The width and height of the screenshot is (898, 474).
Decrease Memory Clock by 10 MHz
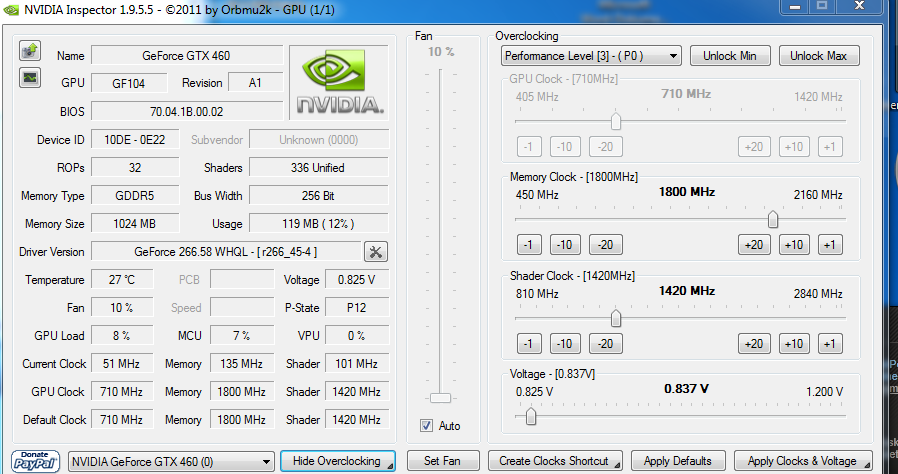pyautogui.click(x=565, y=245)
